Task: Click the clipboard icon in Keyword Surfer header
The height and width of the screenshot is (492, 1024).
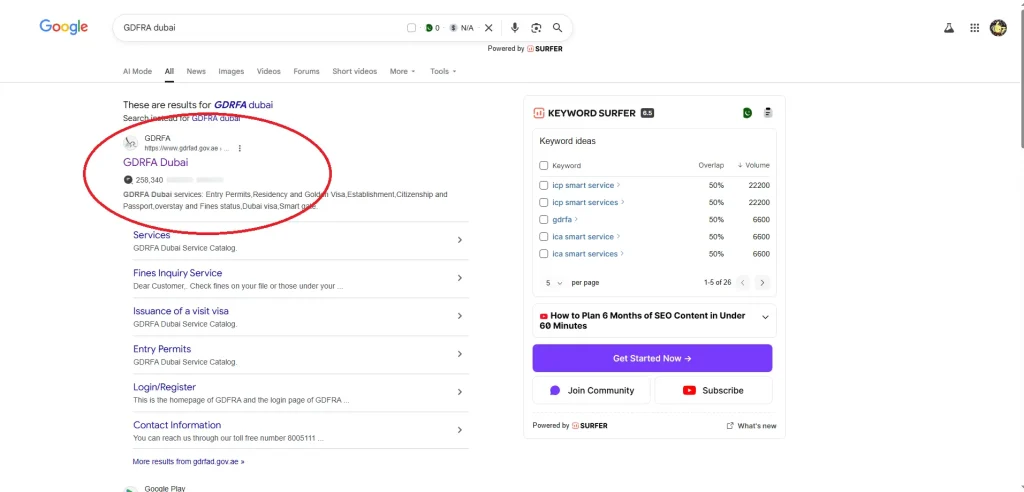Action: (768, 113)
